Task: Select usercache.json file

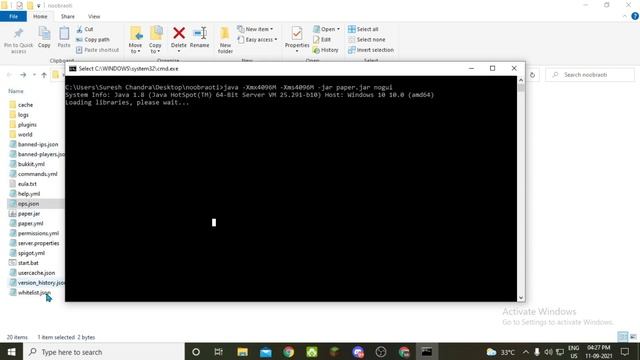Action: [32, 273]
